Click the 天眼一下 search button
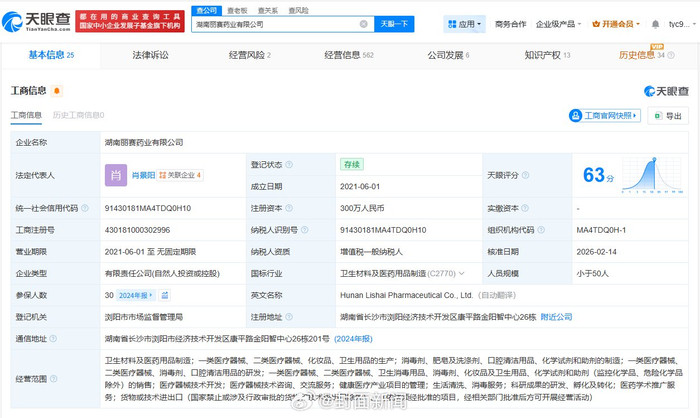The width and height of the screenshot is (700, 418). coord(395,23)
